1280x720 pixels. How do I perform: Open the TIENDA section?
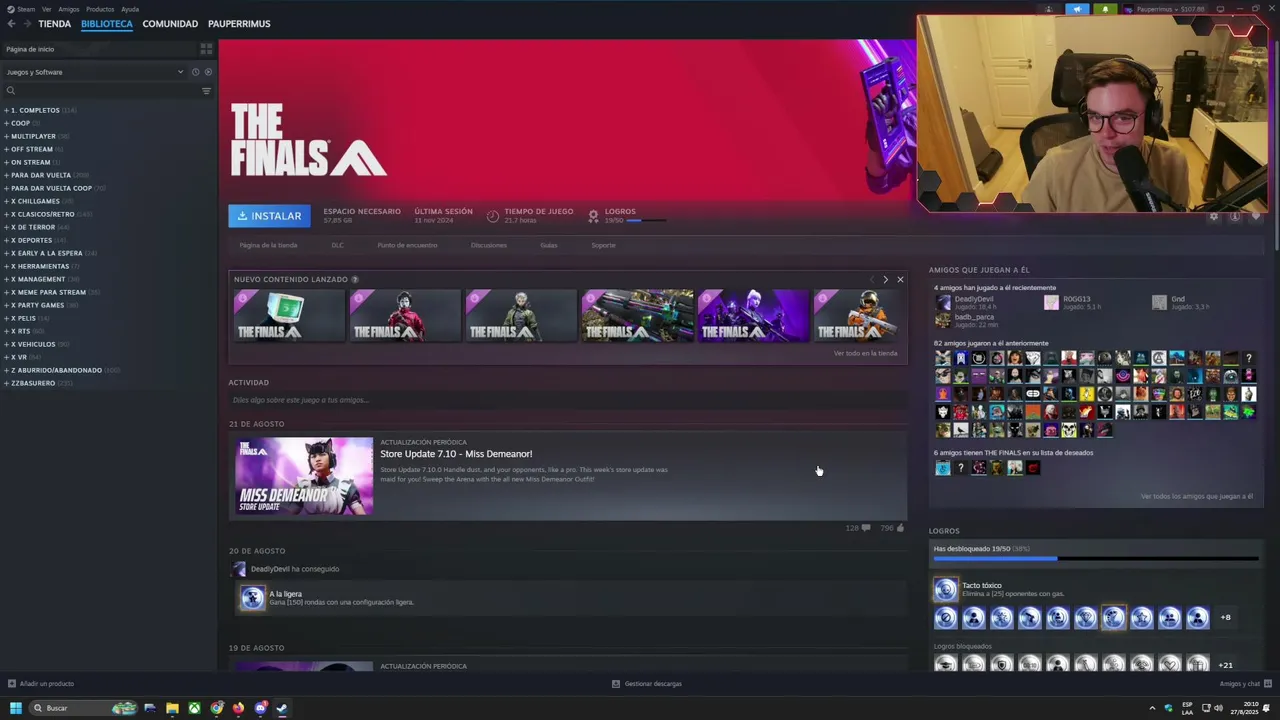pyautogui.click(x=54, y=24)
